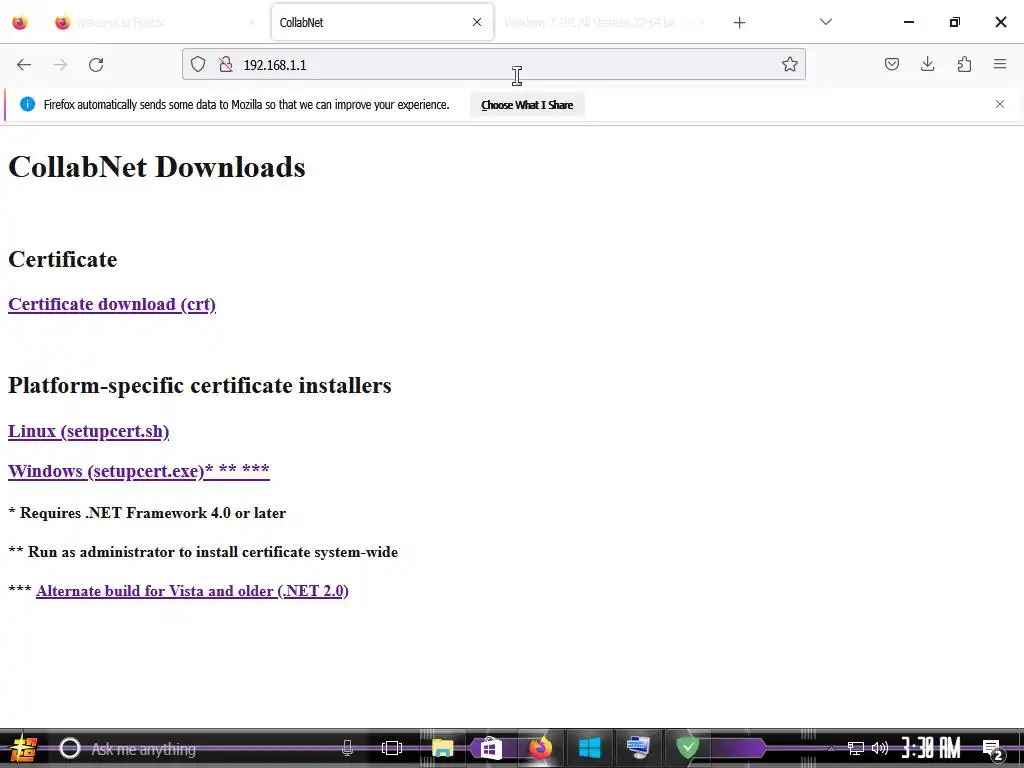Click the 3:38 AM taskbar clock

click(x=931, y=748)
